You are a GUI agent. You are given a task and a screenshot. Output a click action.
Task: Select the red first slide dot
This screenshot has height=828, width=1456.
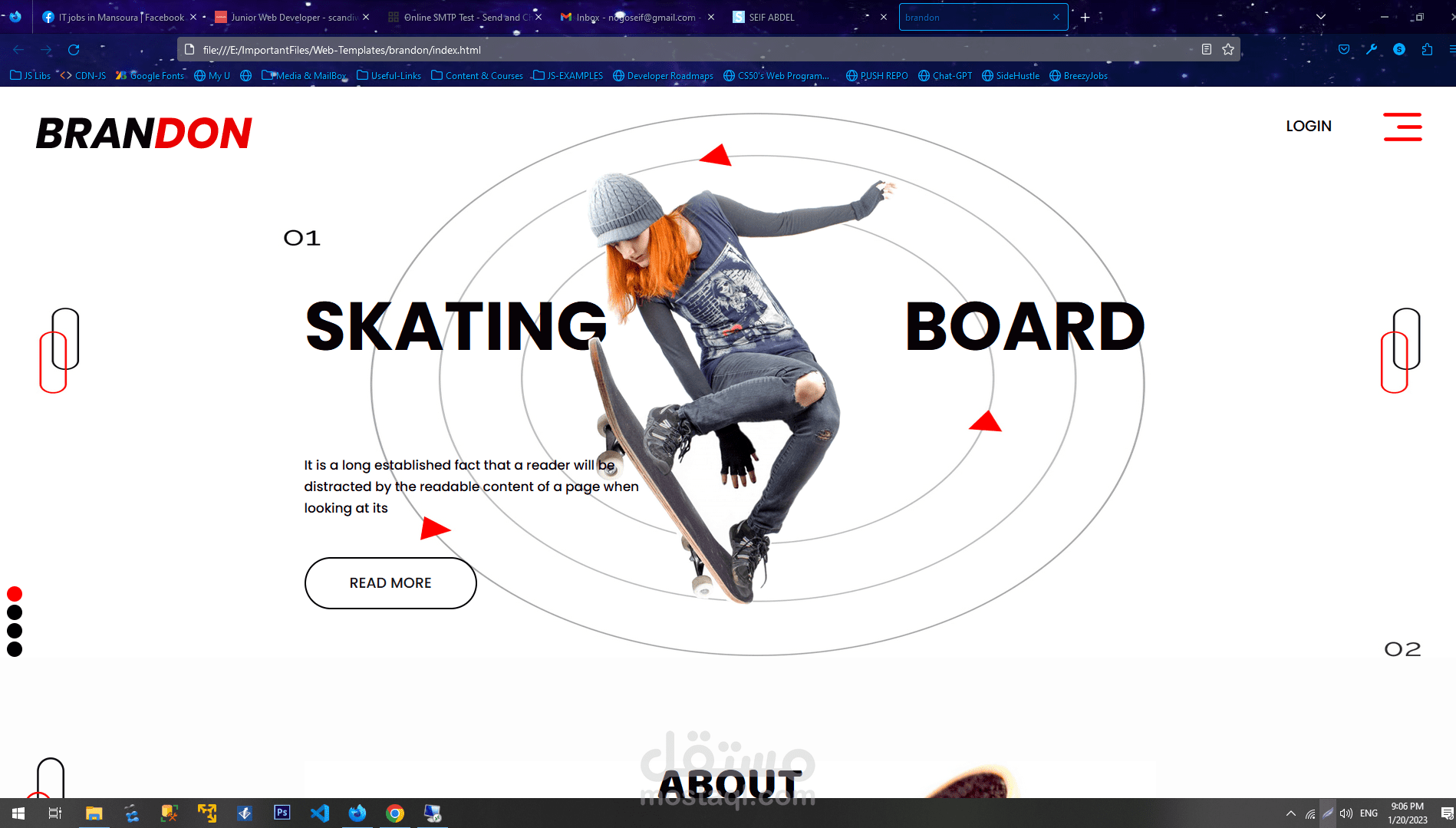click(x=15, y=594)
